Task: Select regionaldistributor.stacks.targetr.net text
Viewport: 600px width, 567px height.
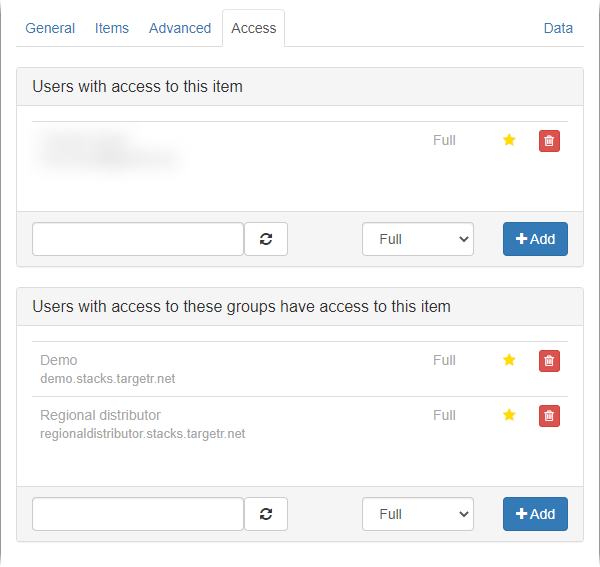Action: tap(142, 434)
